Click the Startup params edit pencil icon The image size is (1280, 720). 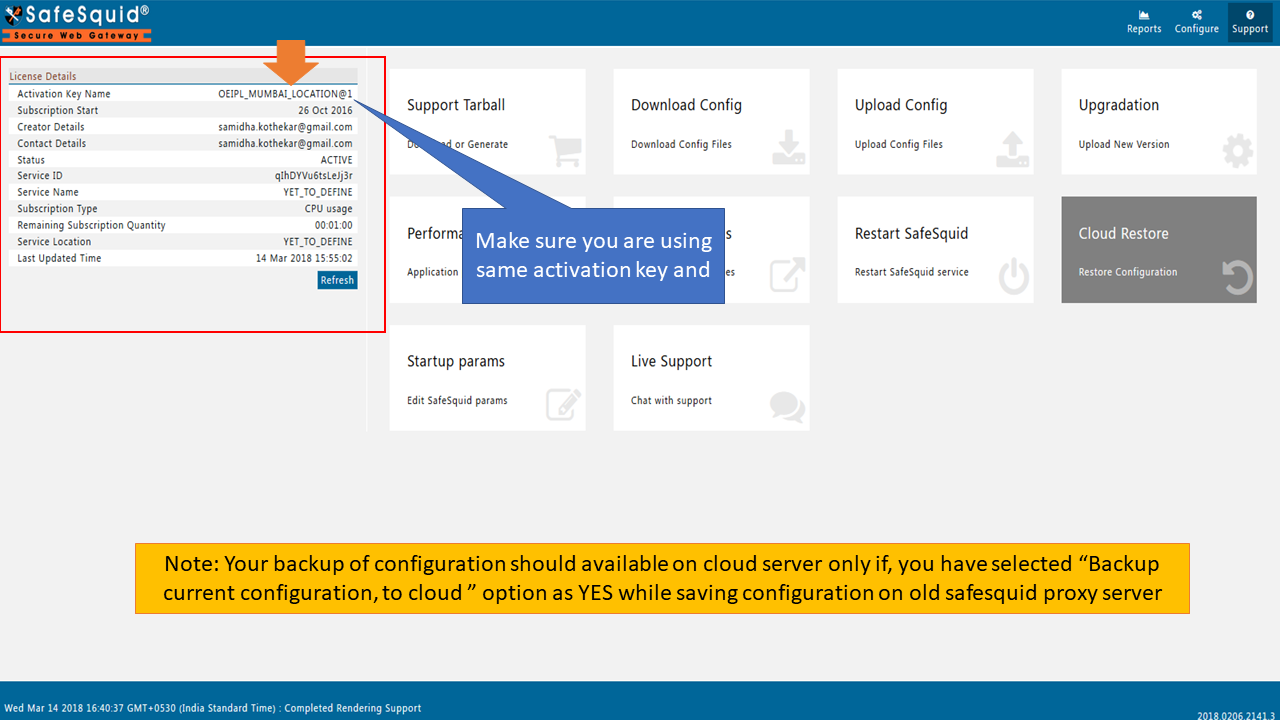564,404
